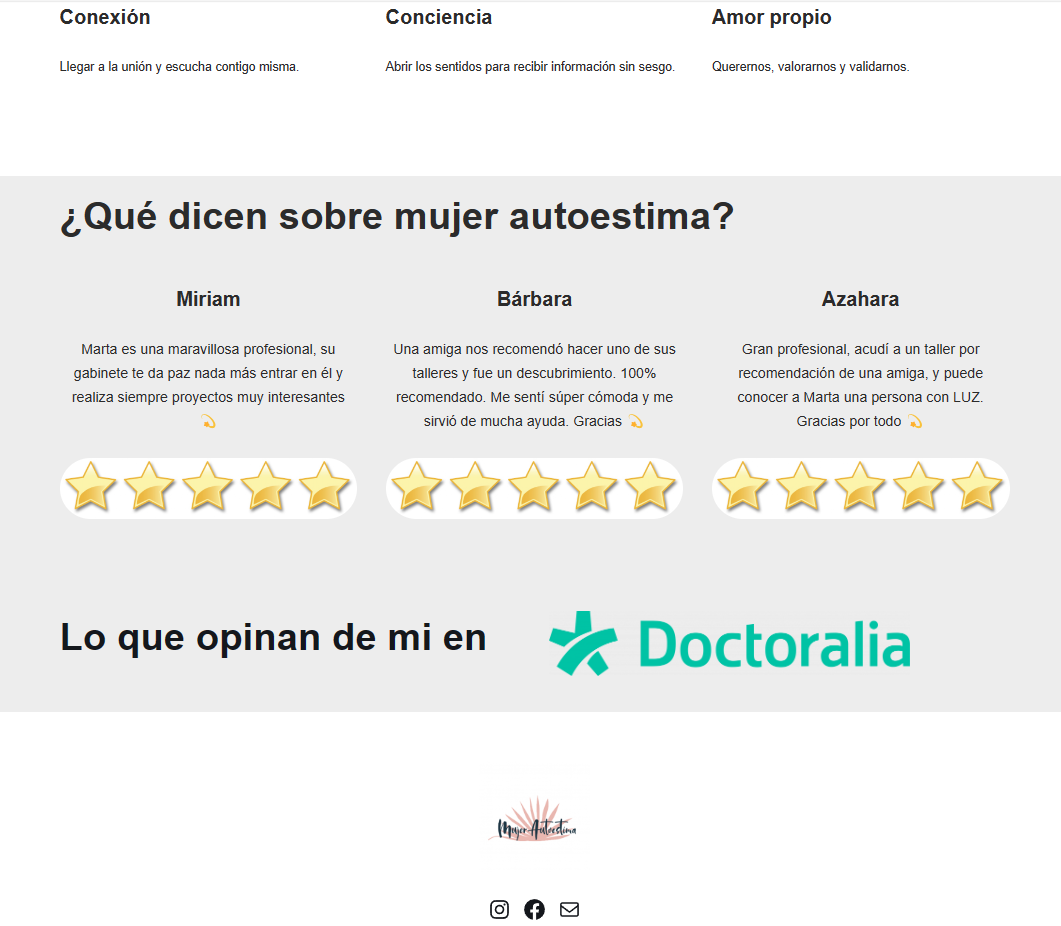Click the five-star rating under Azahara
The width and height of the screenshot is (1061, 926).
(x=861, y=488)
